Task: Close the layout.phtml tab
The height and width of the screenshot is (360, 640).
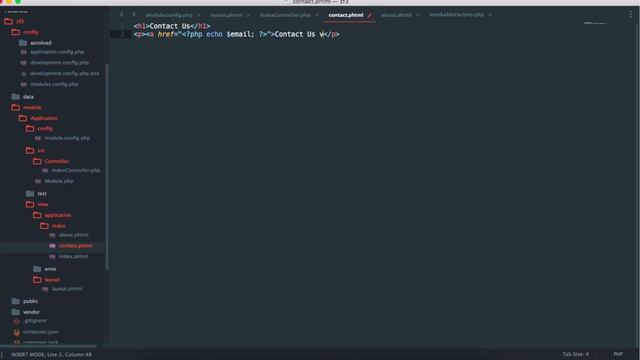Action: pyautogui.click(x=248, y=15)
